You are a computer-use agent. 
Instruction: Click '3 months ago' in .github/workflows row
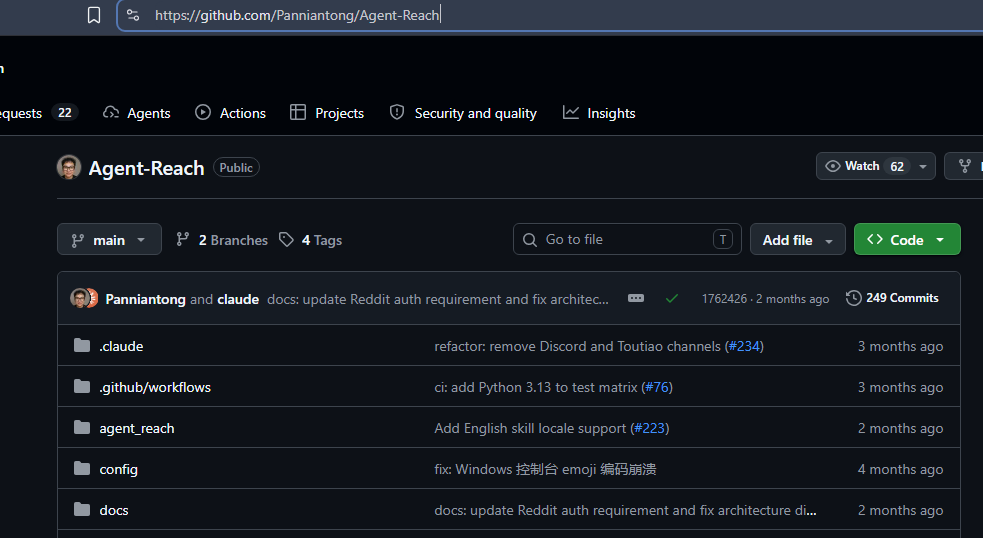[900, 388]
